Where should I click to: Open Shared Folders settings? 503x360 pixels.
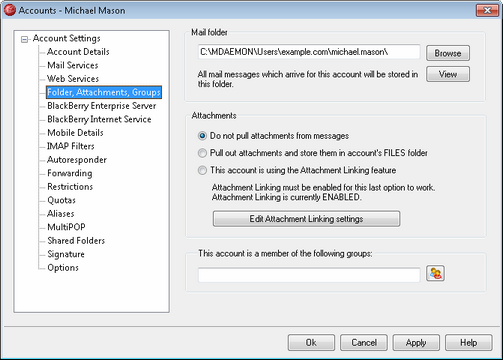tap(76, 240)
